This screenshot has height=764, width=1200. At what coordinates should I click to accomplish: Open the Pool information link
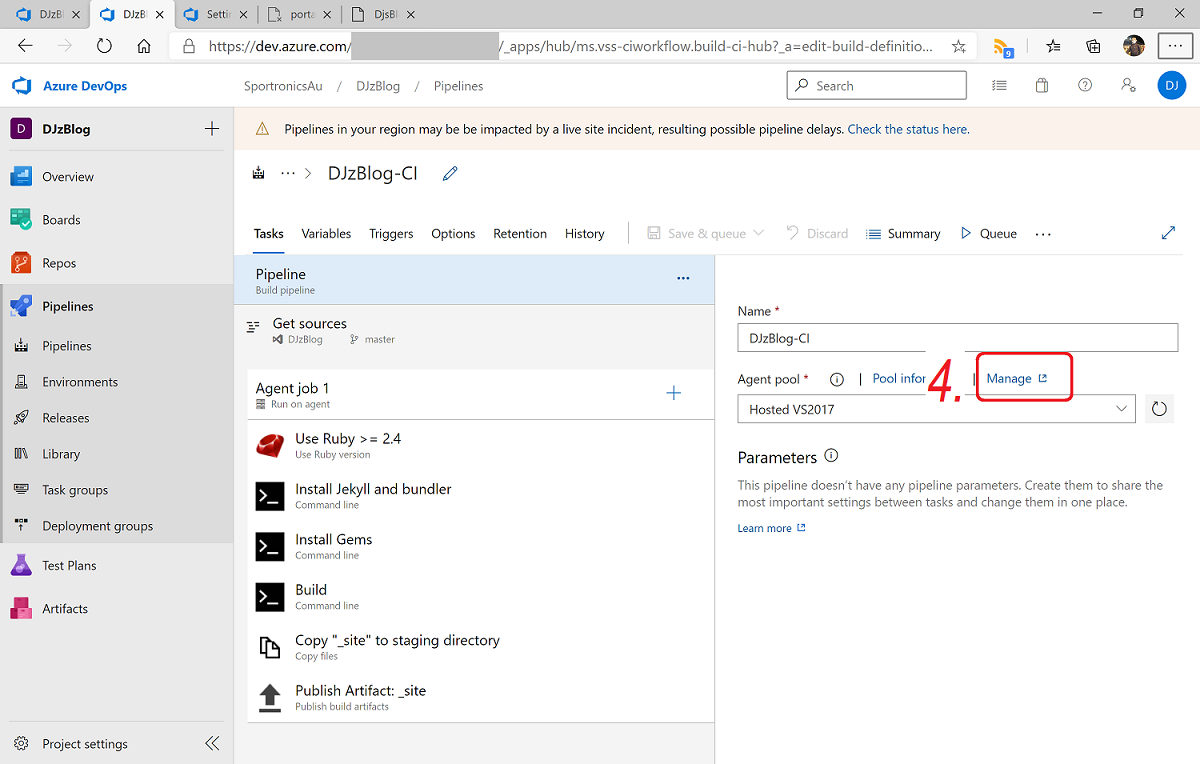[900, 379]
